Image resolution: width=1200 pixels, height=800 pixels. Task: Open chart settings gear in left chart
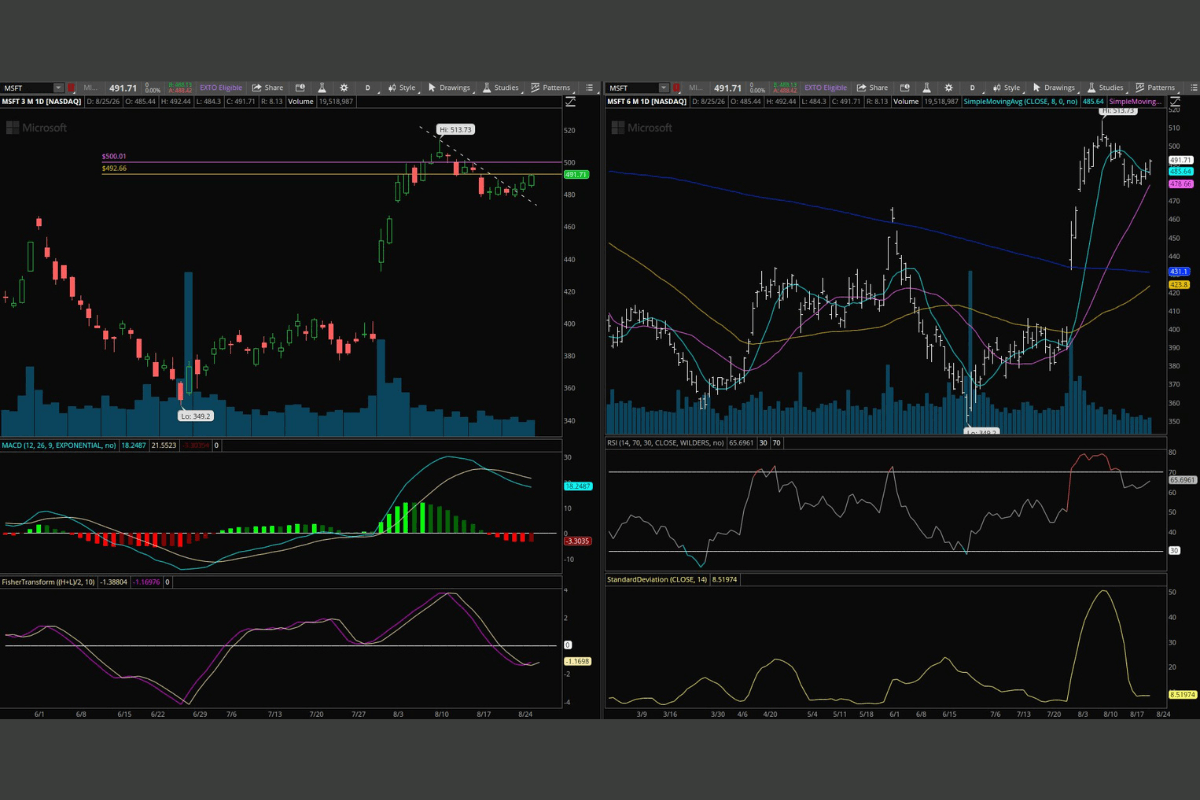(x=344, y=88)
